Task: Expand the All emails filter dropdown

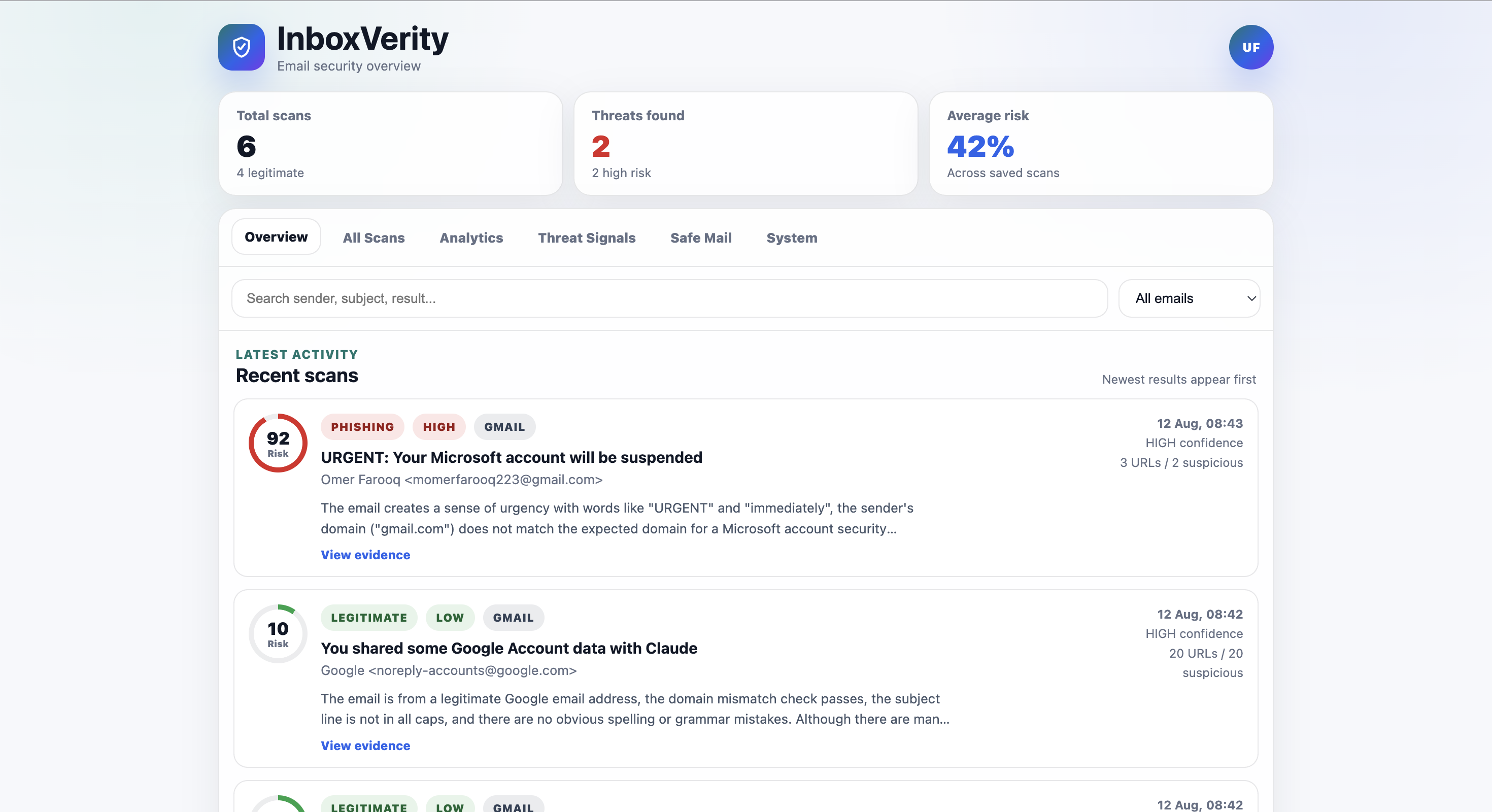Action: tap(1189, 298)
